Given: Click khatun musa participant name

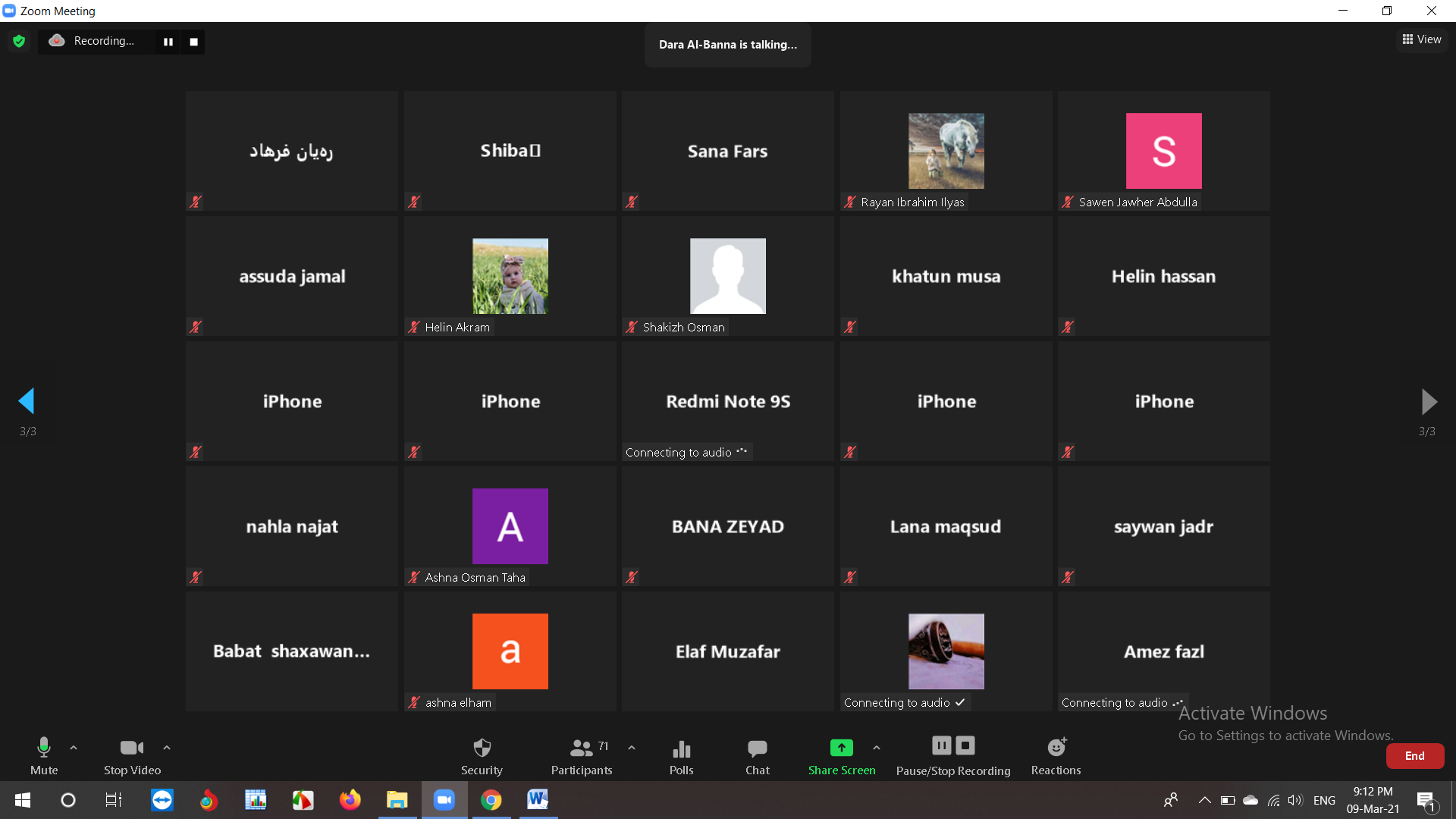Looking at the screenshot, I should 946,277.
